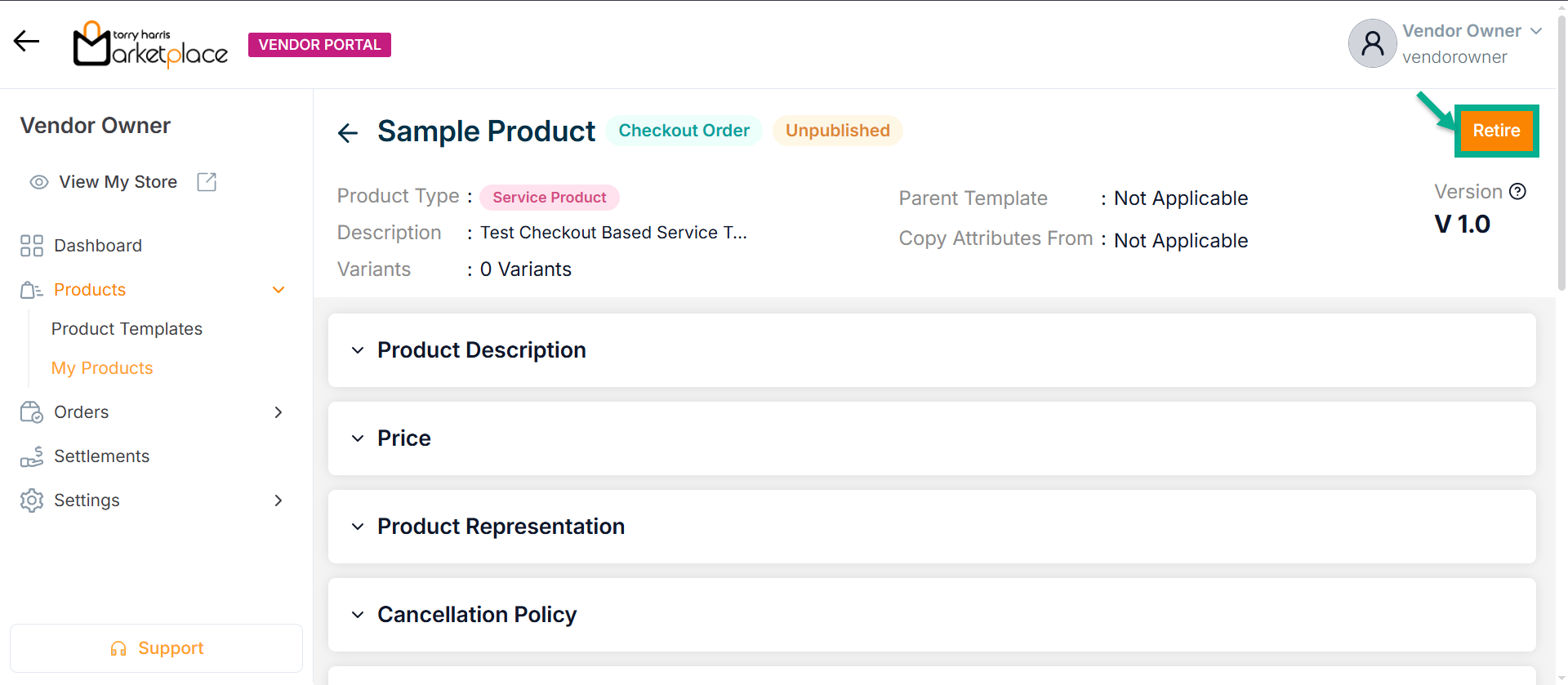Go back using arrow beside Sample Product

(x=348, y=132)
